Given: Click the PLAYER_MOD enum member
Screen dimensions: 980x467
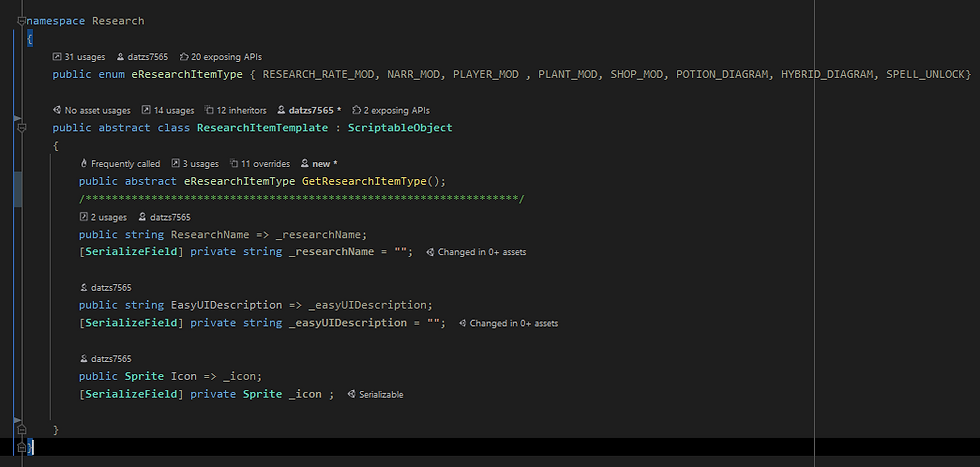Looking at the screenshot, I should 486,74.
